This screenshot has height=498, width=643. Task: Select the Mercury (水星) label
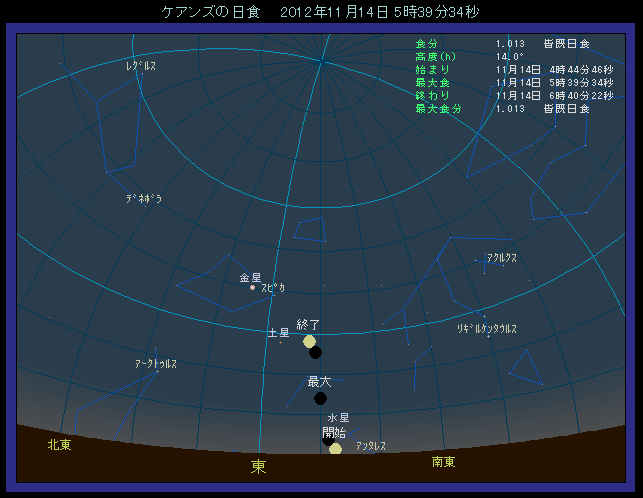point(338,418)
